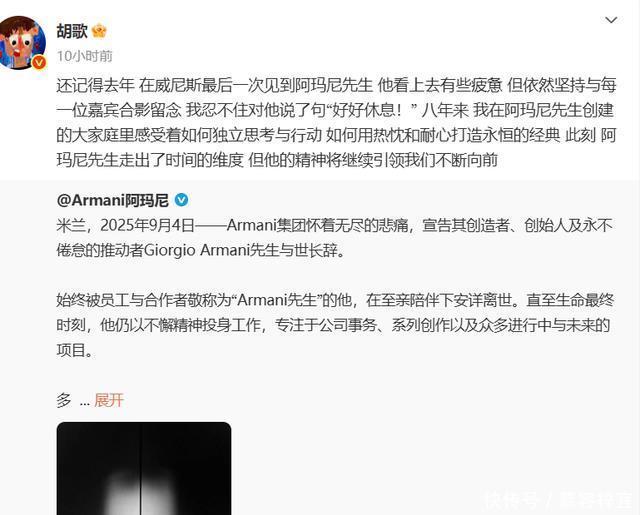Click the crown membership badge beside 胡歌
The width and height of the screenshot is (640, 515).
point(99,31)
